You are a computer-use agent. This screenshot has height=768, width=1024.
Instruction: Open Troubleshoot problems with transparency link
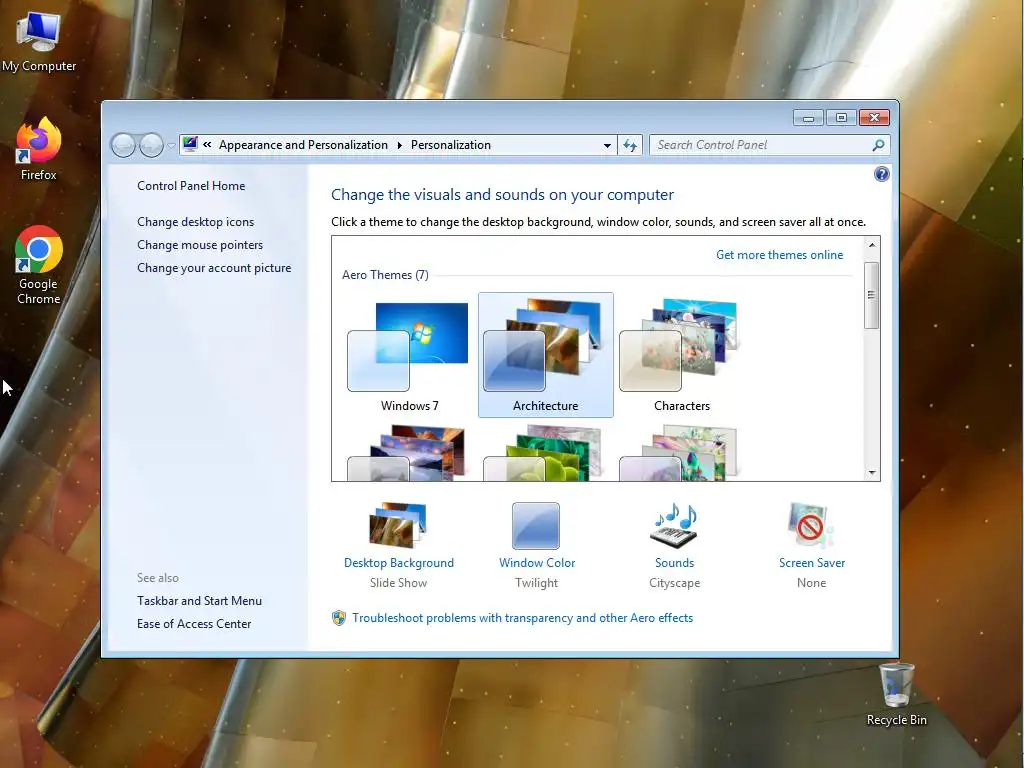pos(522,618)
